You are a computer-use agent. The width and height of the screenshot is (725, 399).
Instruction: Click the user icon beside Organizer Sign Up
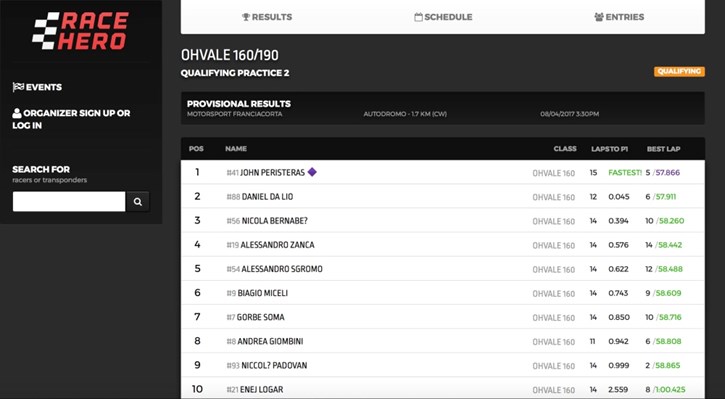[17, 113]
